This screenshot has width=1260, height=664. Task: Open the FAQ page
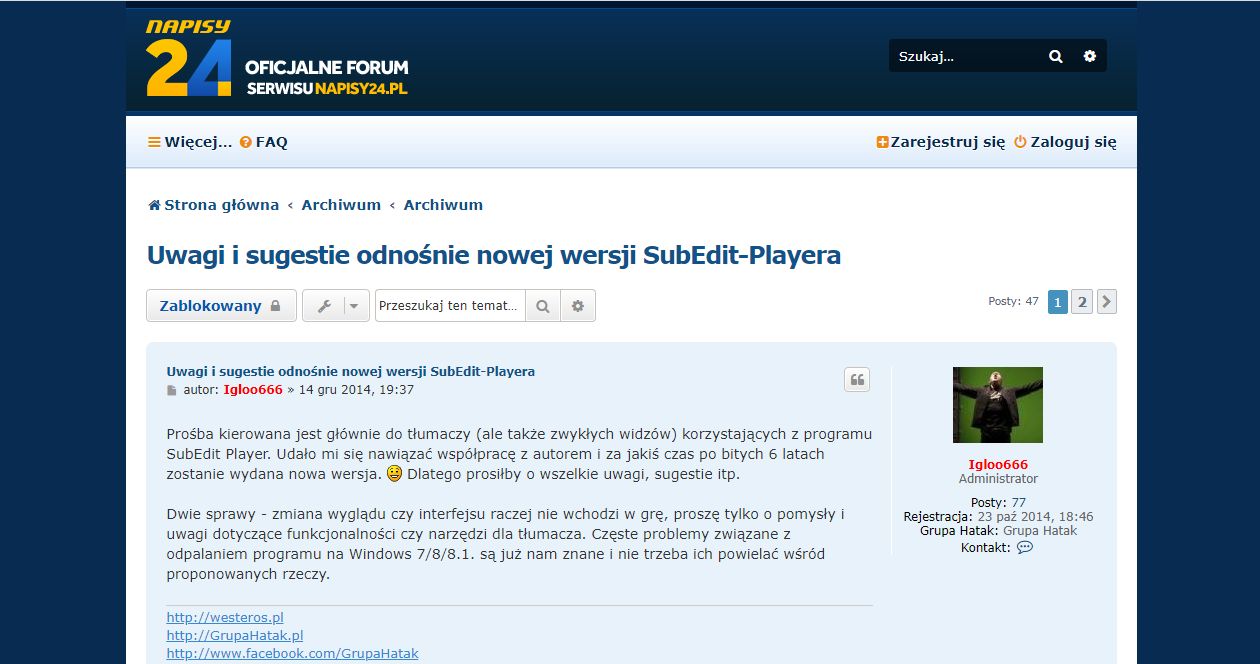tap(264, 142)
